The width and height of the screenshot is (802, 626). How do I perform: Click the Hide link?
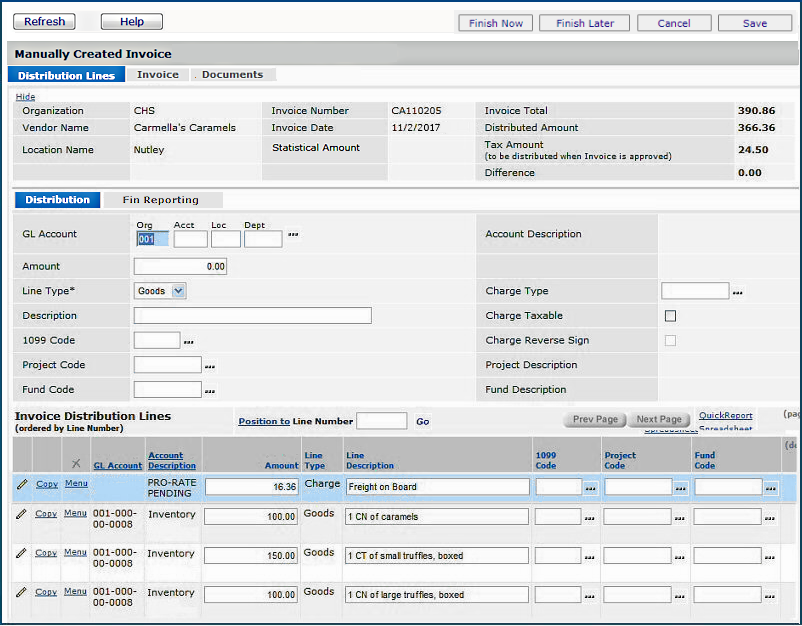(25, 97)
